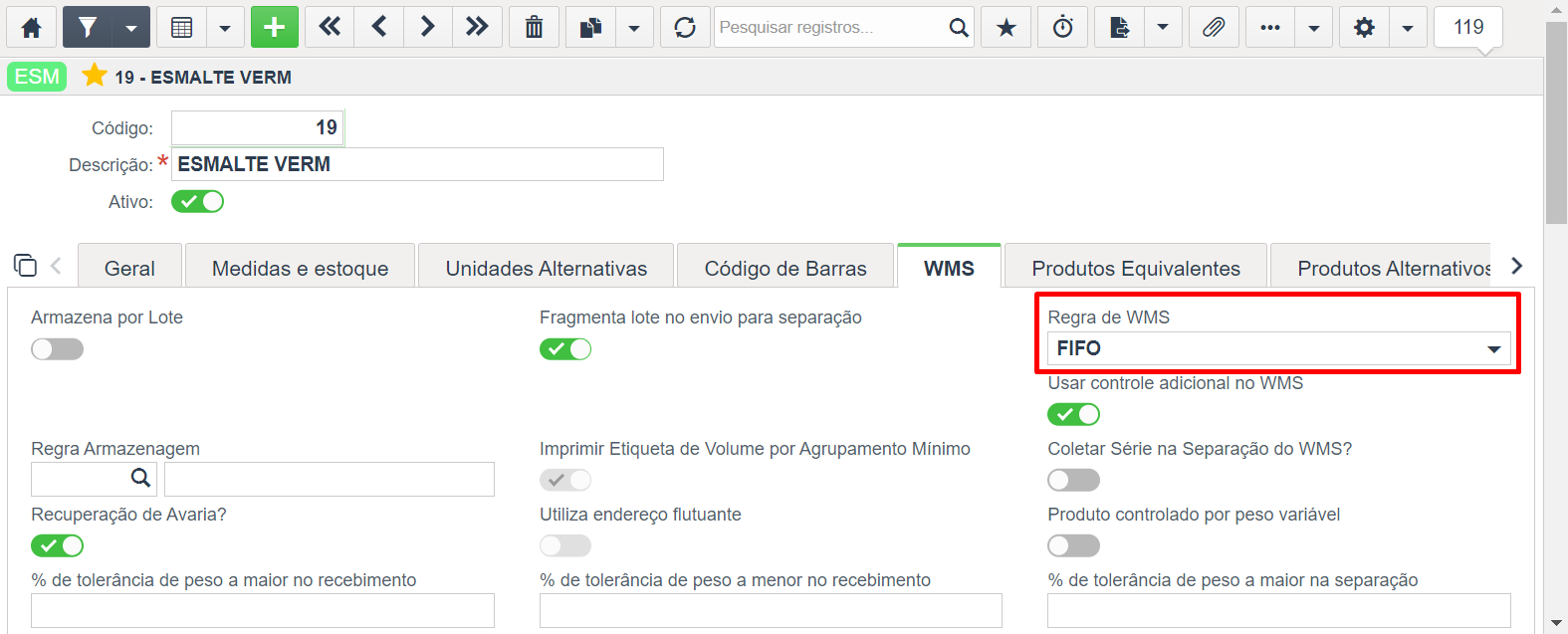Enable Coletar Série na Separação do WMS
This screenshot has width=1568, height=634.
coord(1073,481)
